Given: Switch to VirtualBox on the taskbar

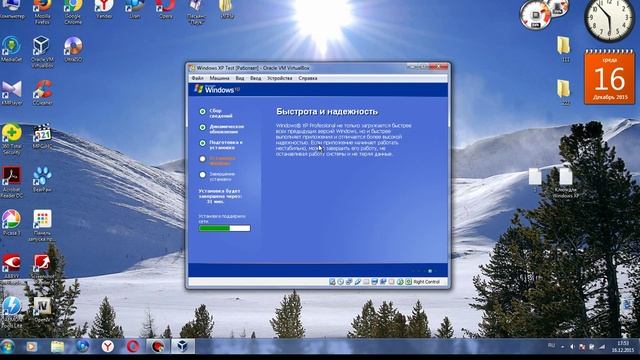Looking at the screenshot, I should click(x=182, y=347).
